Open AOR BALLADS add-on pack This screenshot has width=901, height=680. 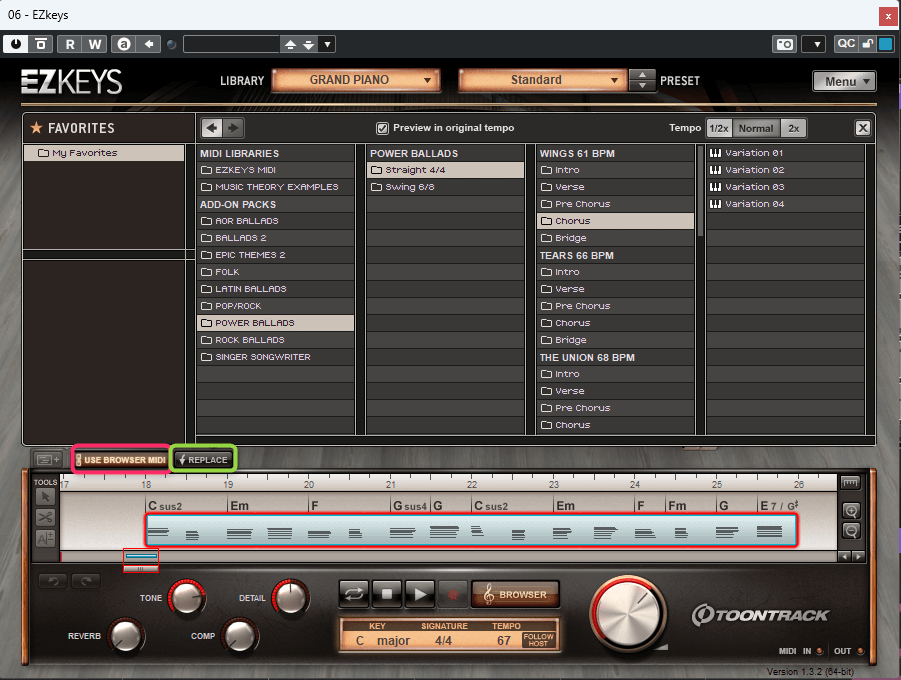coord(275,221)
